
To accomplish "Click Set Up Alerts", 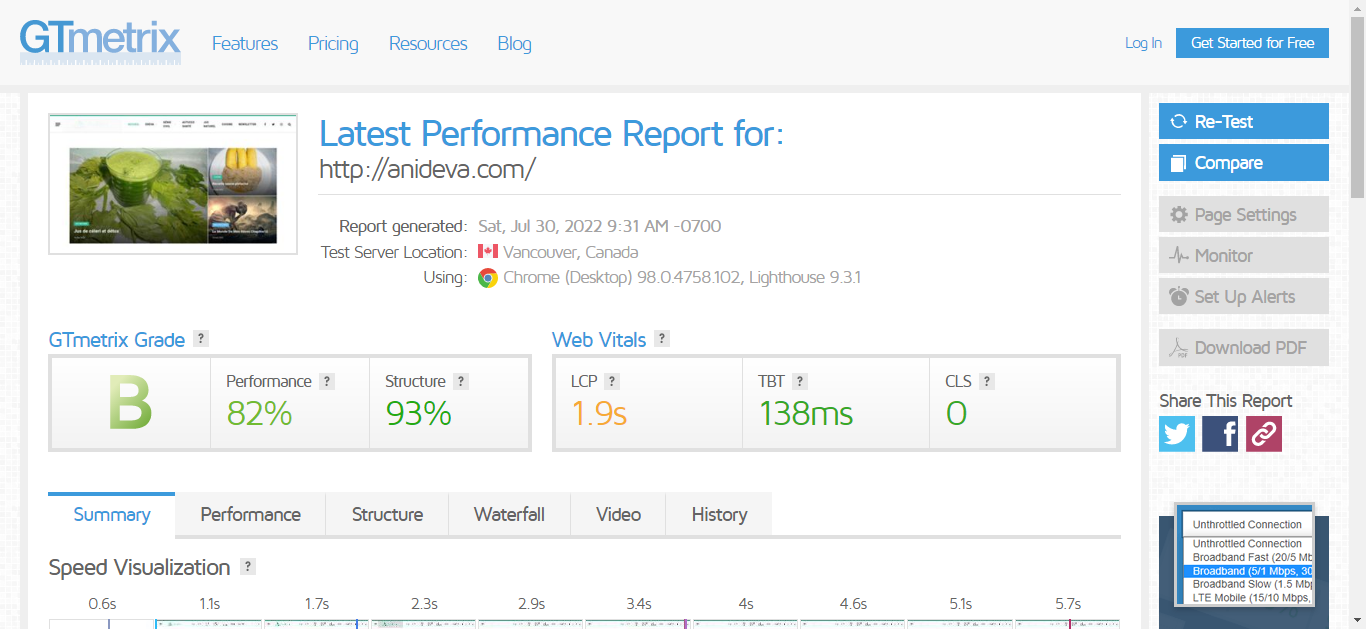I will 1244,297.
